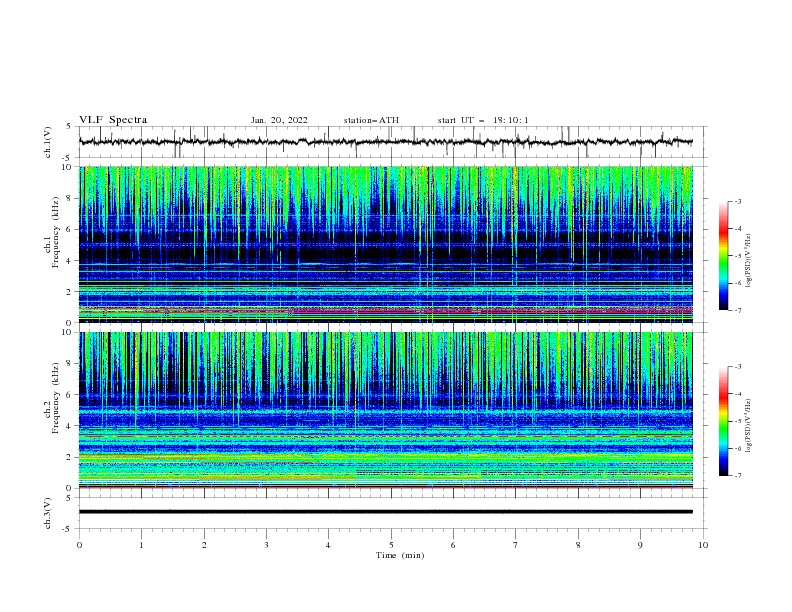Click the ch.1 spectrogram panel
The image size is (792, 612).
pyautogui.click(x=386, y=244)
